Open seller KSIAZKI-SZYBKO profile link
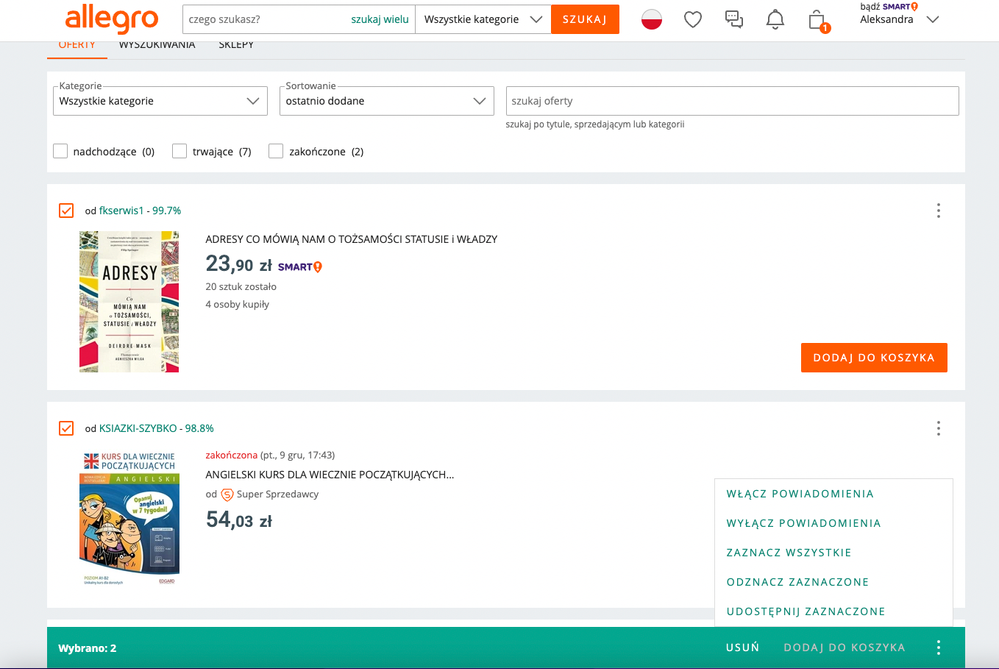Viewport: 999px width, 669px height. 138,428
